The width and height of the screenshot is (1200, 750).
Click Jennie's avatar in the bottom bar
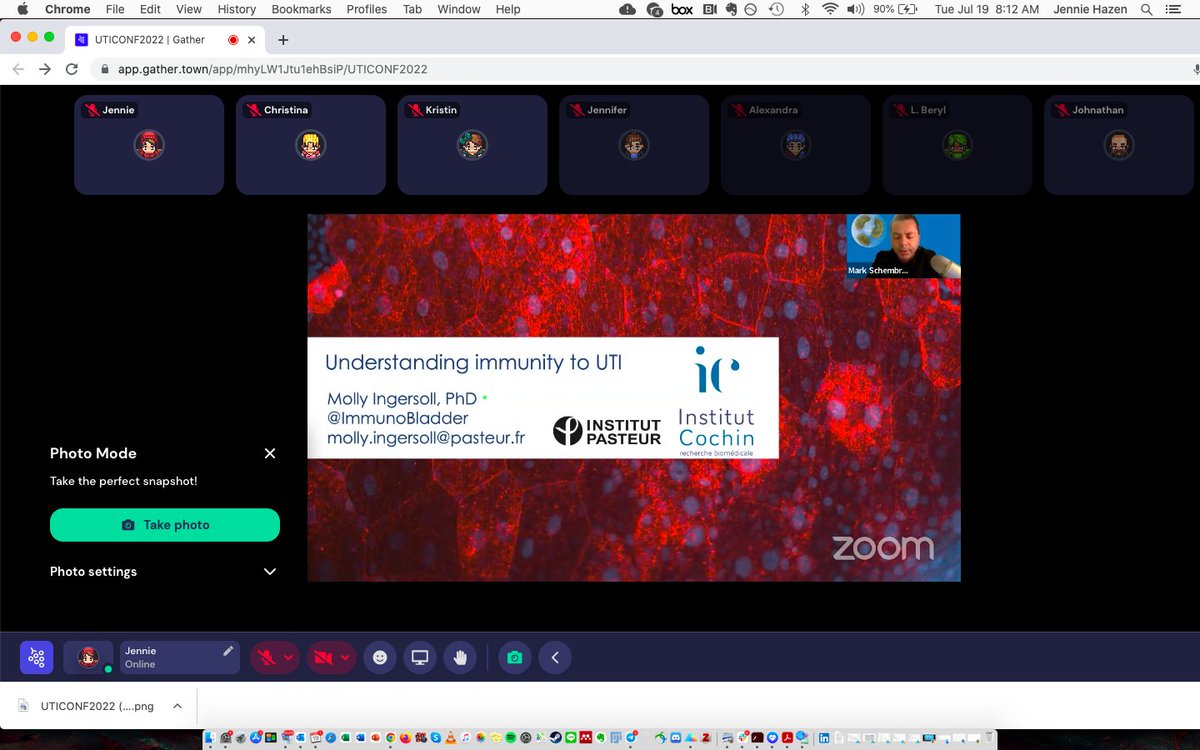[88, 657]
